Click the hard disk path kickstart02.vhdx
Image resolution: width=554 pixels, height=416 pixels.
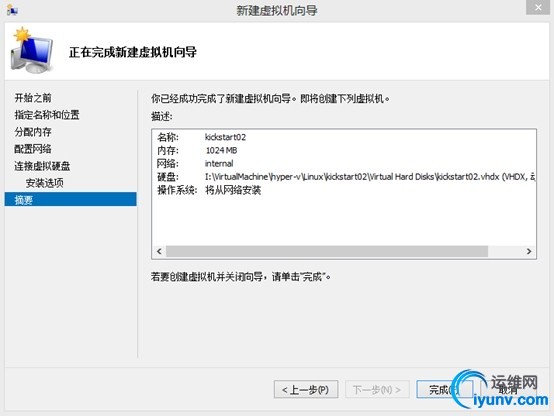coord(370,176)
